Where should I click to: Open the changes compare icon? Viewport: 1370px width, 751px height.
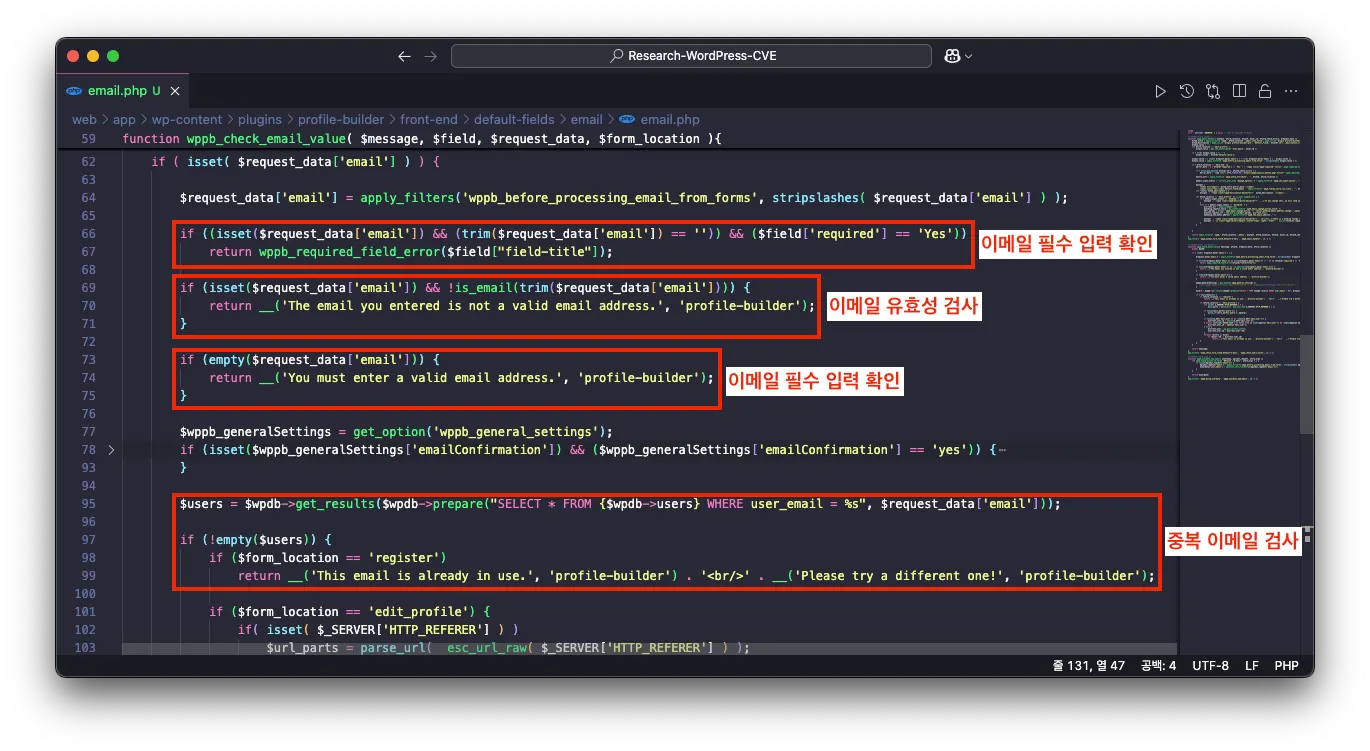(1213, 91)
